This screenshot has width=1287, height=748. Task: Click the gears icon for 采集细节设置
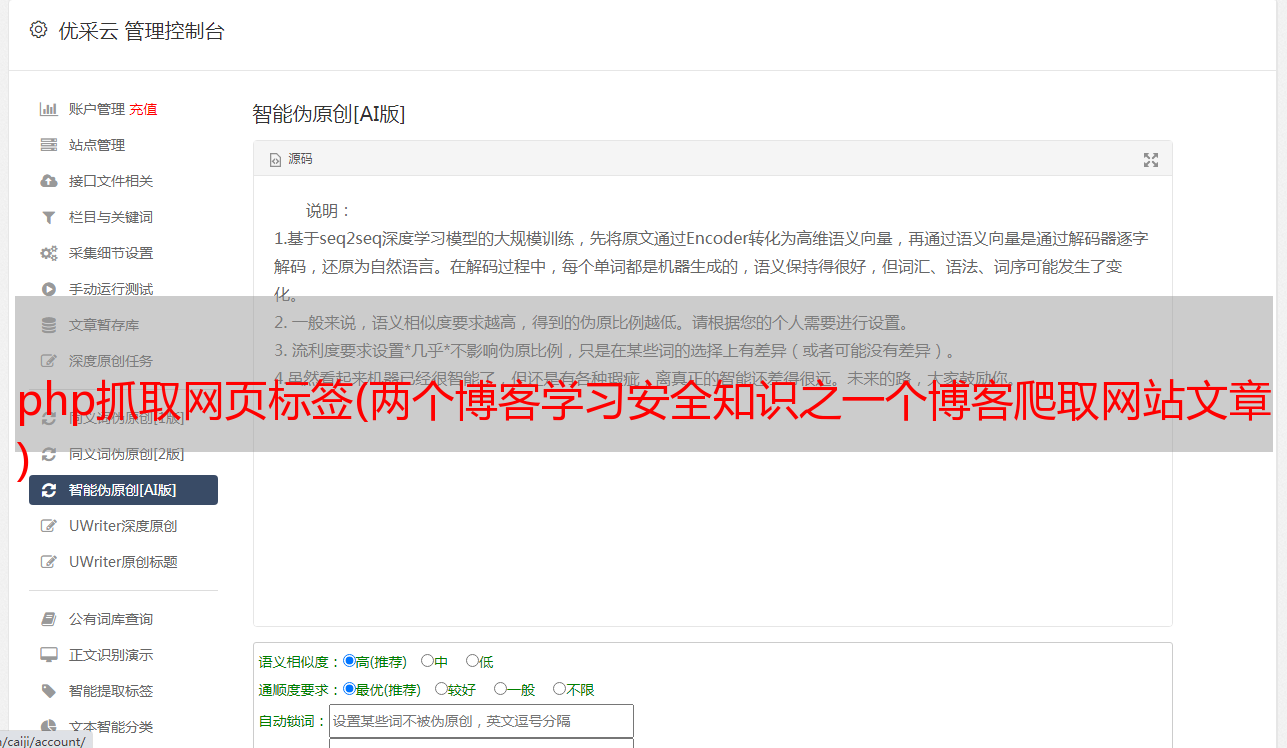(48, 253)
